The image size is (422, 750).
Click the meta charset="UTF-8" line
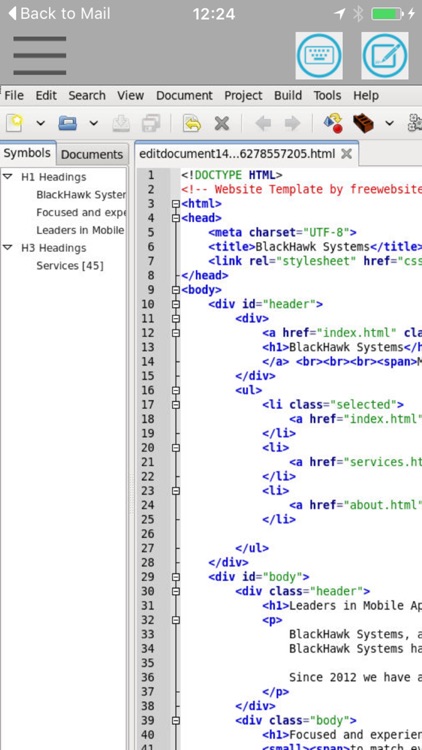point(282,232)
